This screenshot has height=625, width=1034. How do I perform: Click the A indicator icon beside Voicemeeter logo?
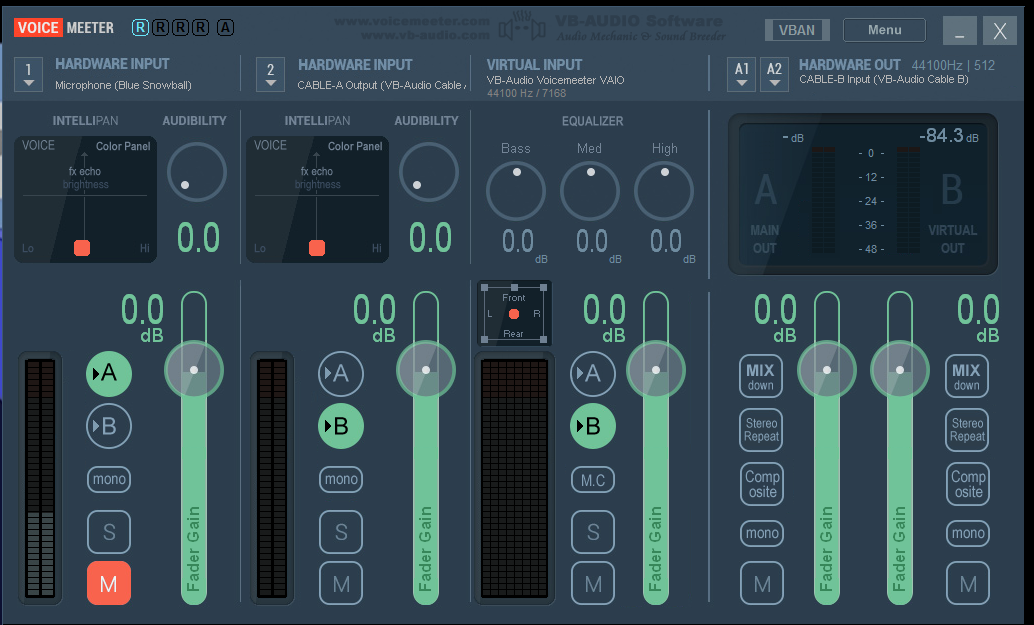226,28
